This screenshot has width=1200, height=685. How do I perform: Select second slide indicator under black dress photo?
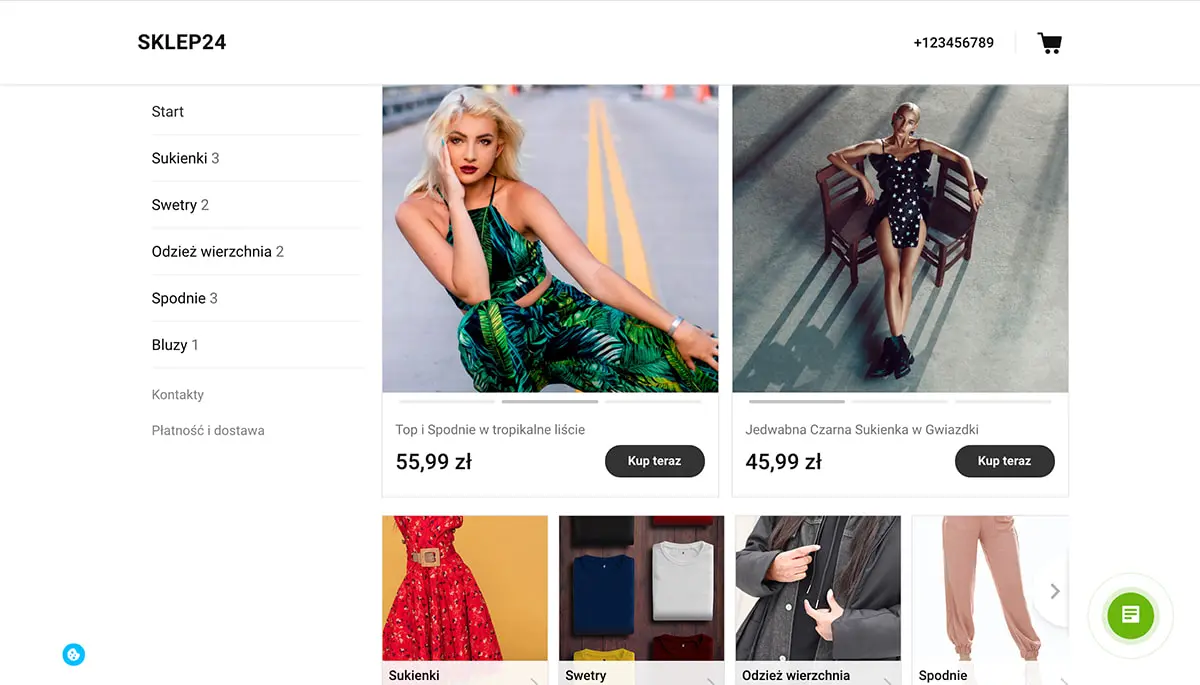[900, 402]
